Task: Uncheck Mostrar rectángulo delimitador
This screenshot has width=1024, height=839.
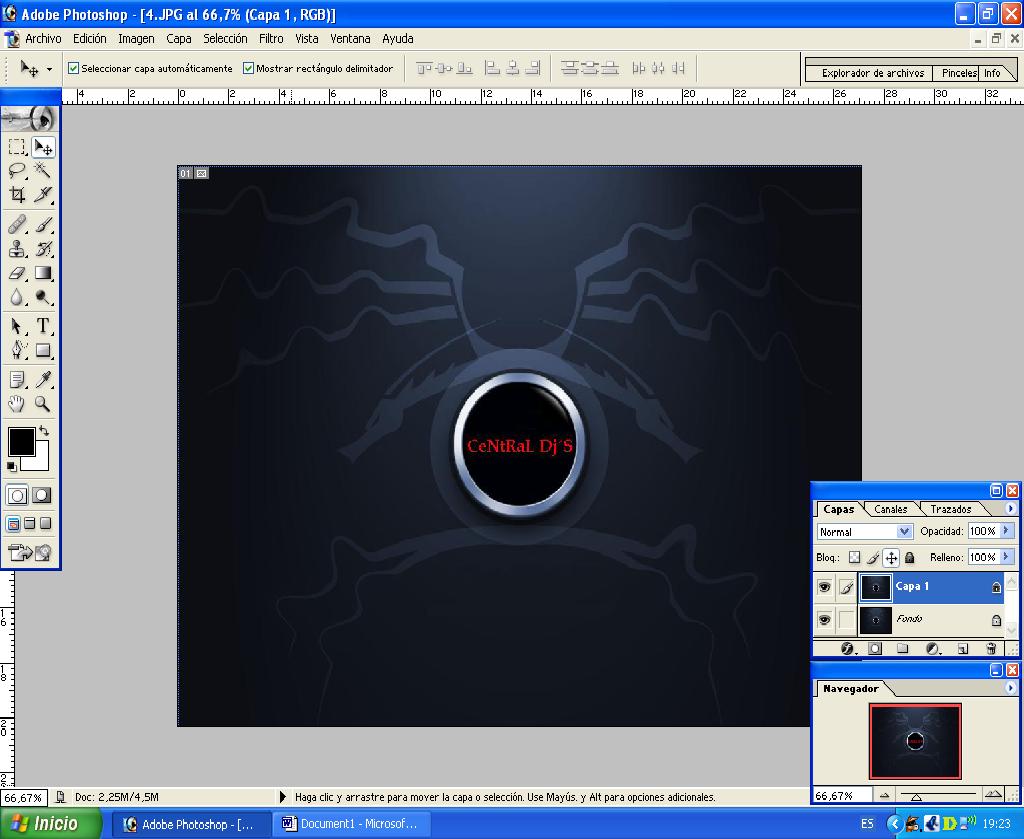Action: [248, 69]
